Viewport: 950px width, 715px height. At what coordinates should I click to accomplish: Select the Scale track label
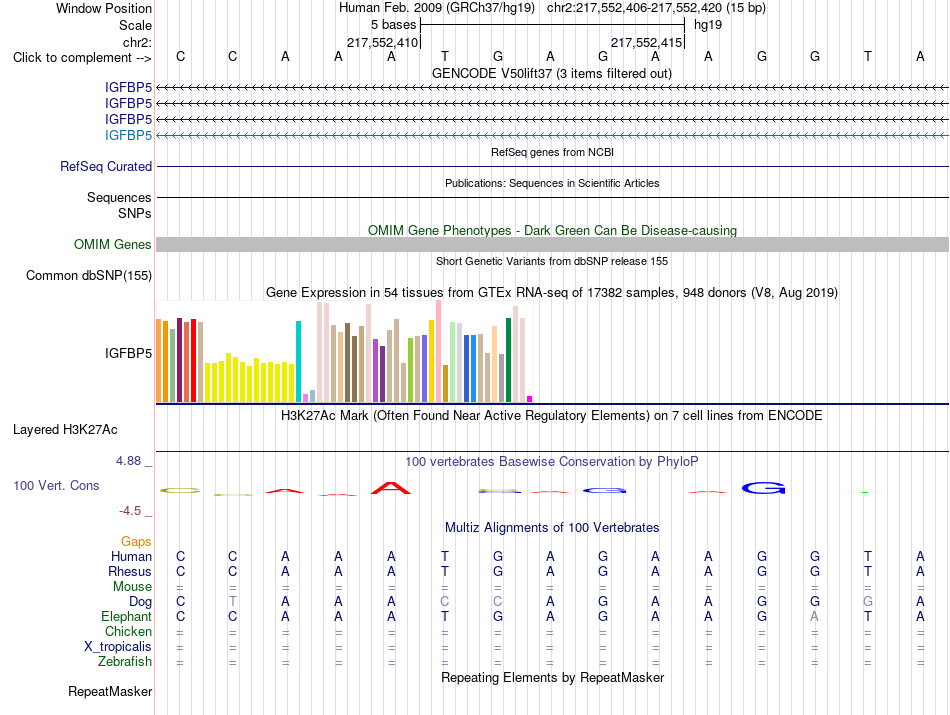click(x=135, y=25)
